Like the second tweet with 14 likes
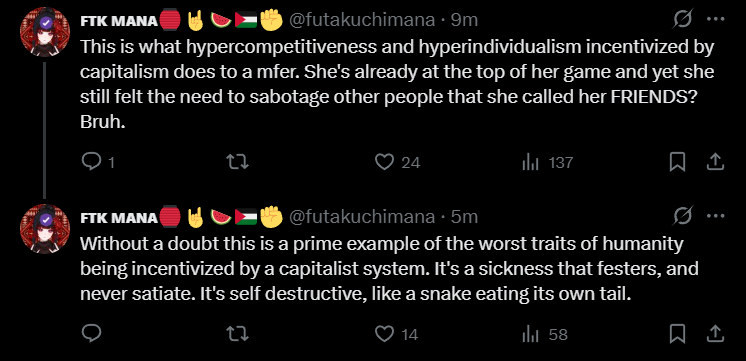 (x=396, y=334)
